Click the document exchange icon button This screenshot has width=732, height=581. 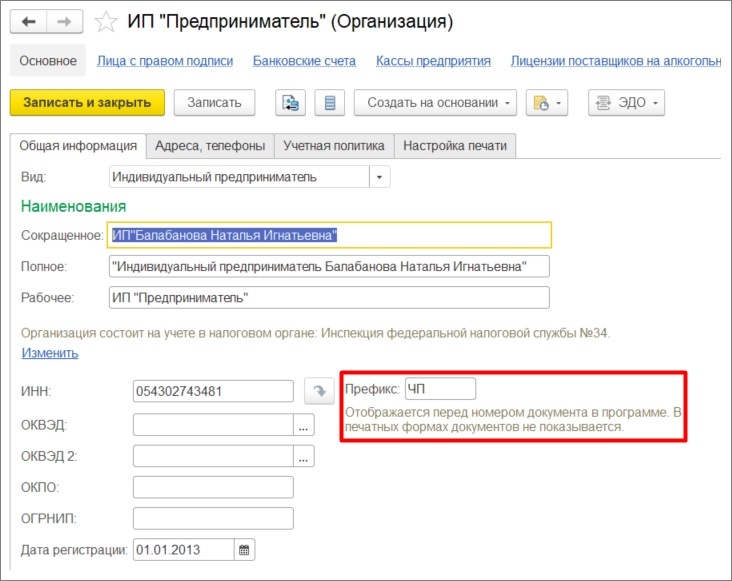290,103
